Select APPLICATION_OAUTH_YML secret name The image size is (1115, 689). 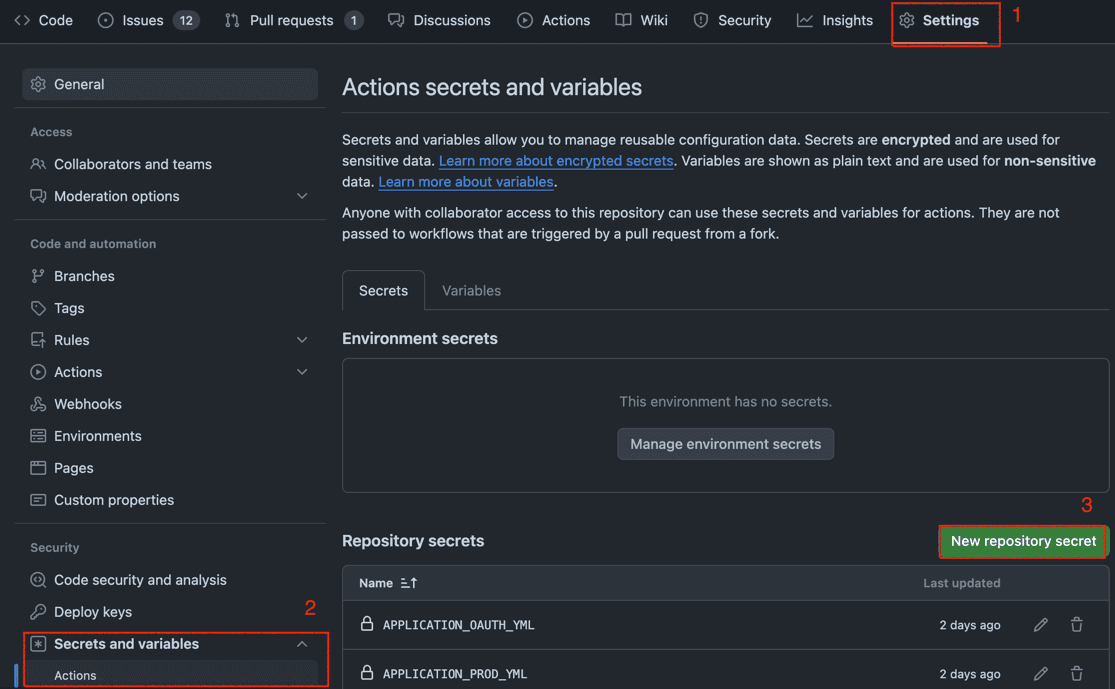459,625
